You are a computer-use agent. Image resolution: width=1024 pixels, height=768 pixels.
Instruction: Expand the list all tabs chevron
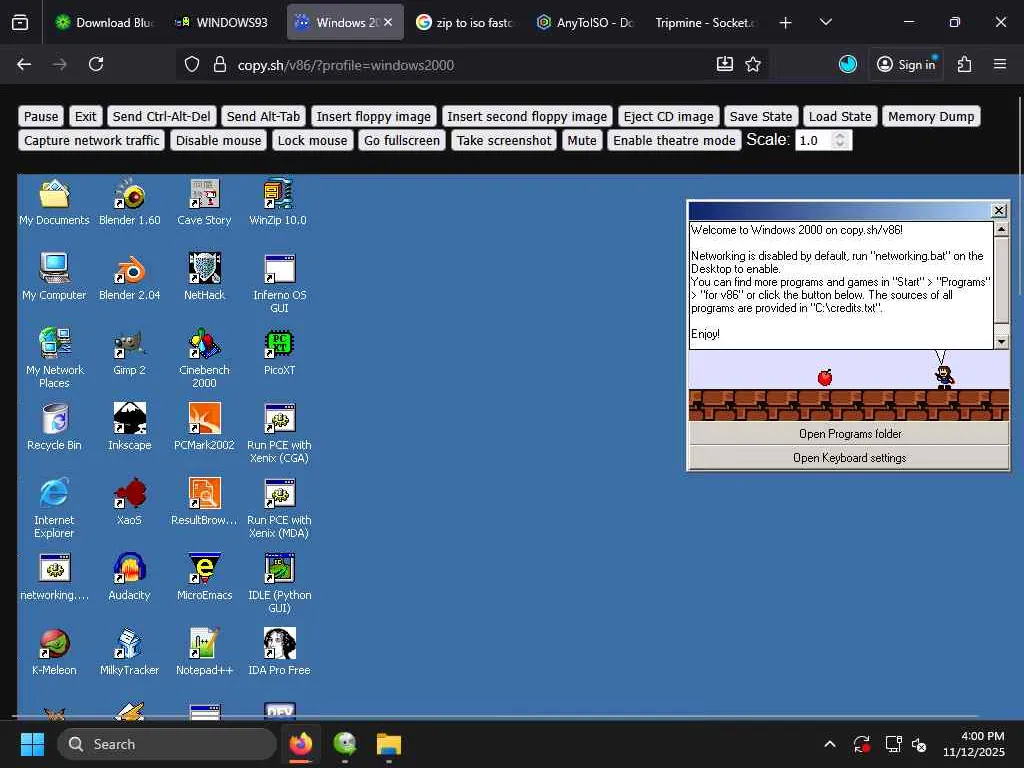(825, 22)
